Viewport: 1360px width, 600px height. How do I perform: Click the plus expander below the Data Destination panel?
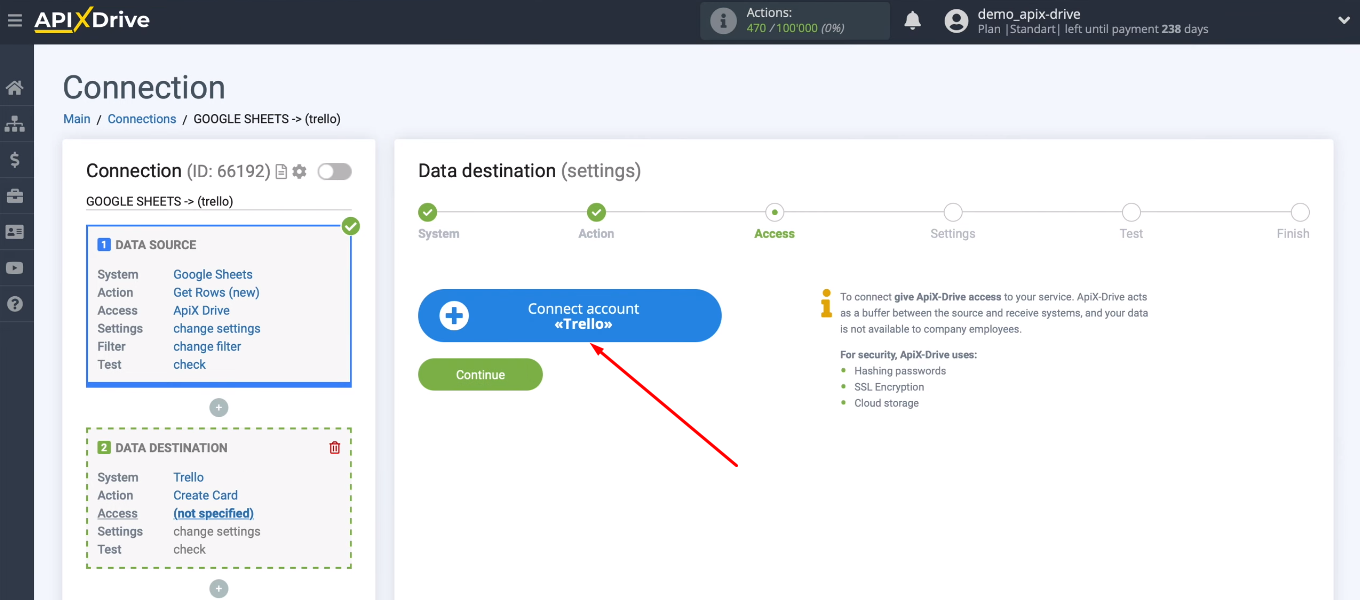218,588
